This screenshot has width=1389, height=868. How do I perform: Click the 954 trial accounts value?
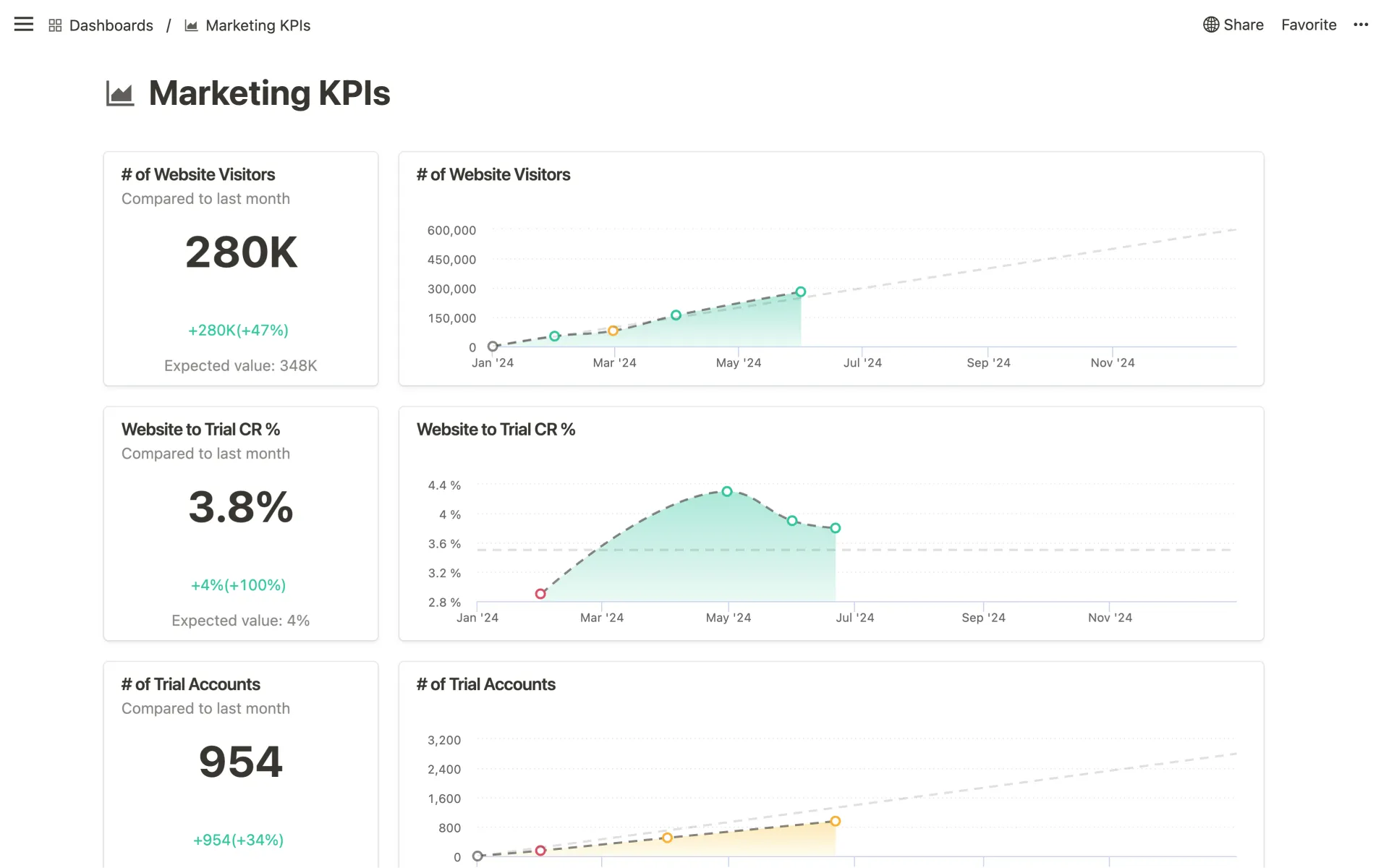(240, 762)
